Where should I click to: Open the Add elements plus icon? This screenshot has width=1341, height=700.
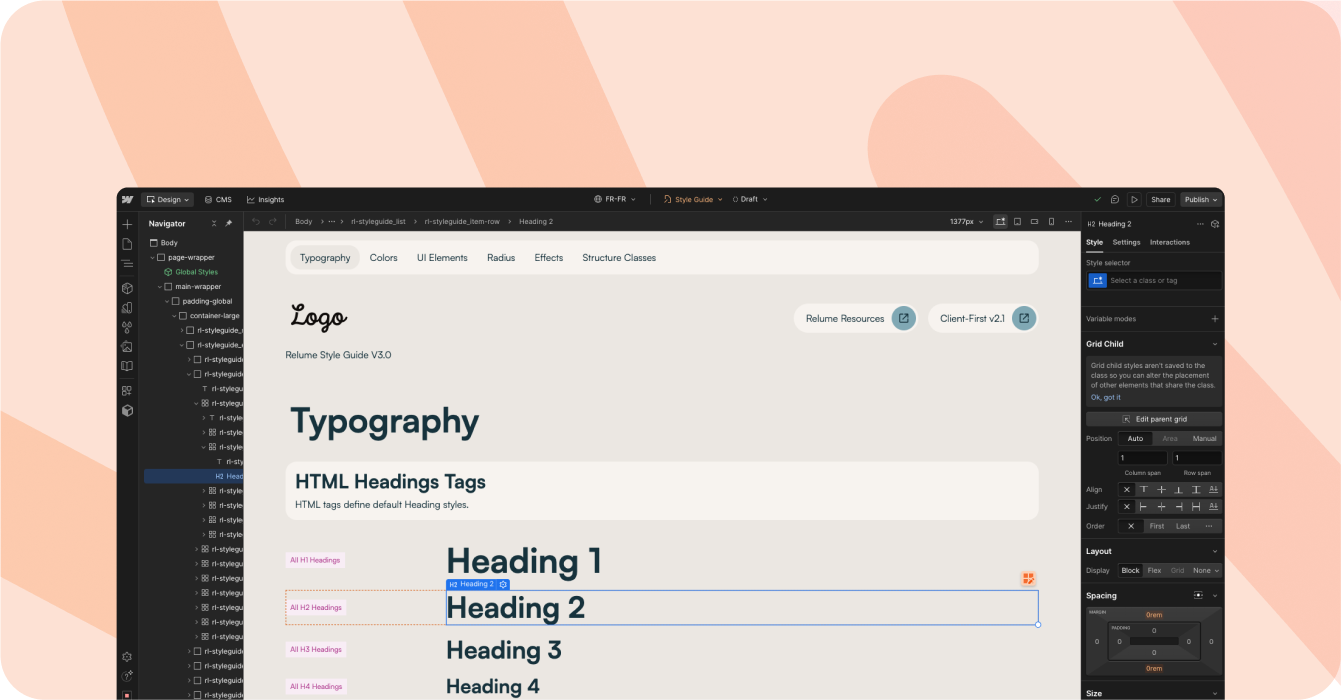(x=127, y=224)
